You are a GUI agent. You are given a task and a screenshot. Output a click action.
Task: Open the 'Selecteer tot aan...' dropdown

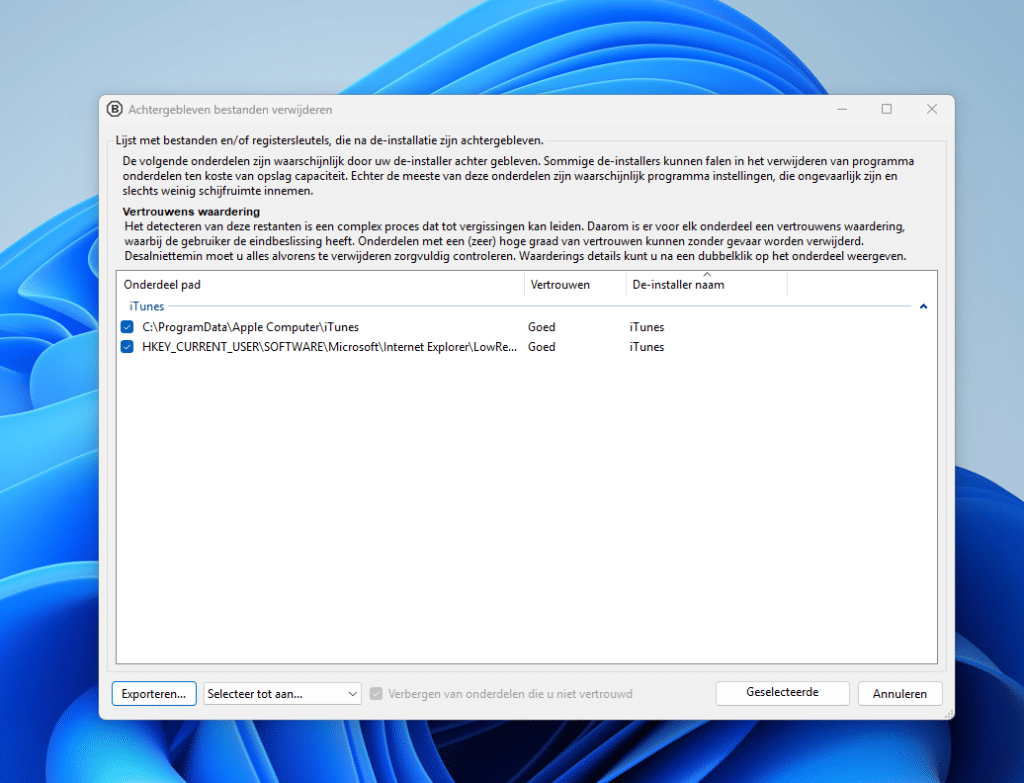tap(282, 694)
